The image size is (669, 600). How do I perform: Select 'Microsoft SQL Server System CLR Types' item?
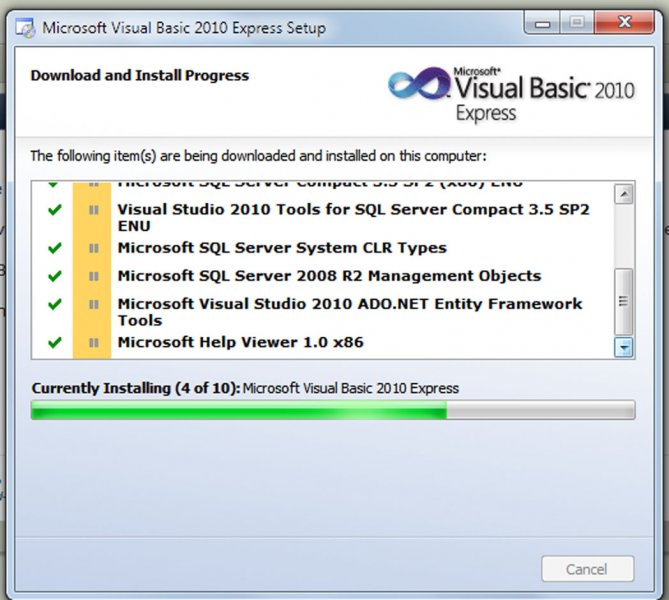tap(282, 248)
